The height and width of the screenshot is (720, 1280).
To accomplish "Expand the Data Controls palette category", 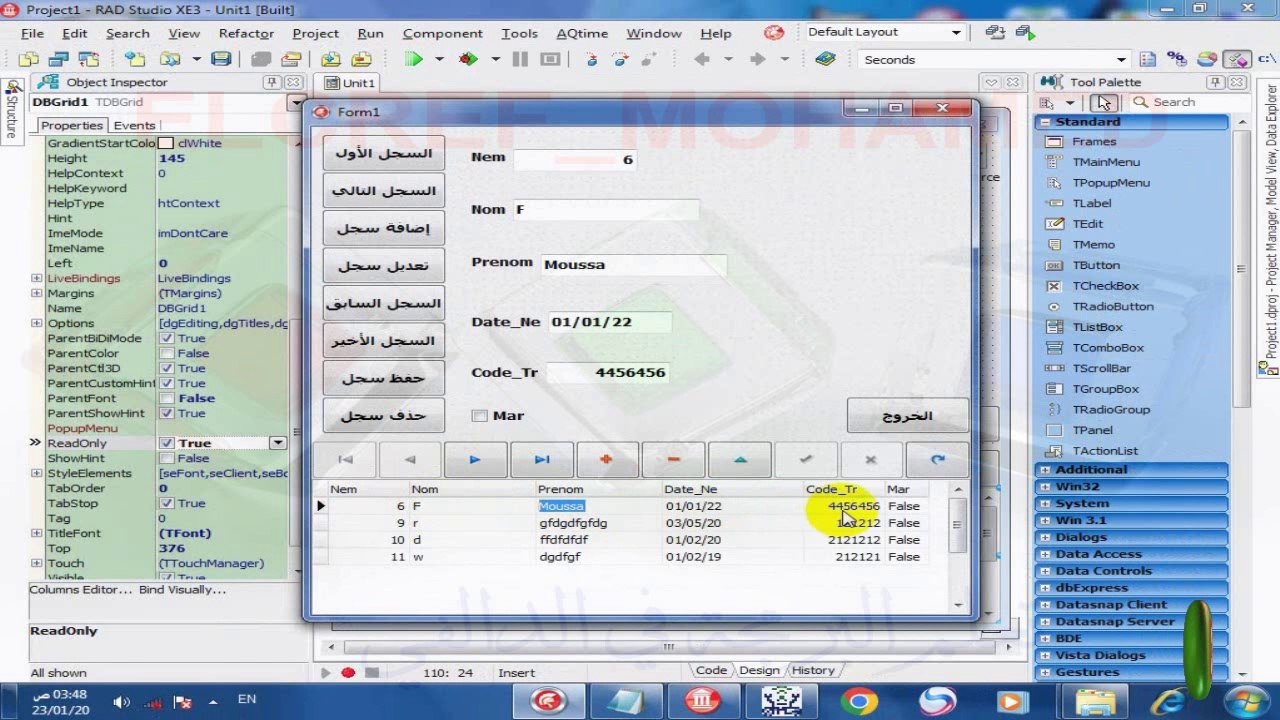I will 1045,571.
